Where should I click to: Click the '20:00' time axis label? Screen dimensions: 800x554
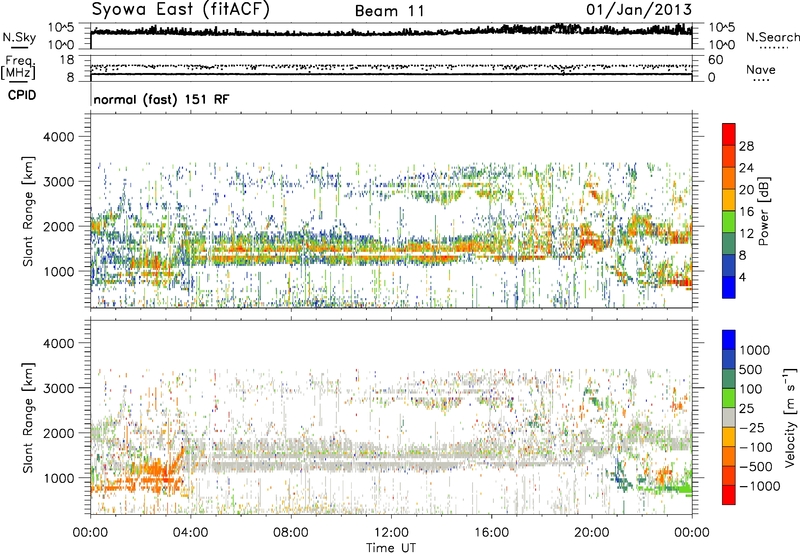[x=592, y=533]
